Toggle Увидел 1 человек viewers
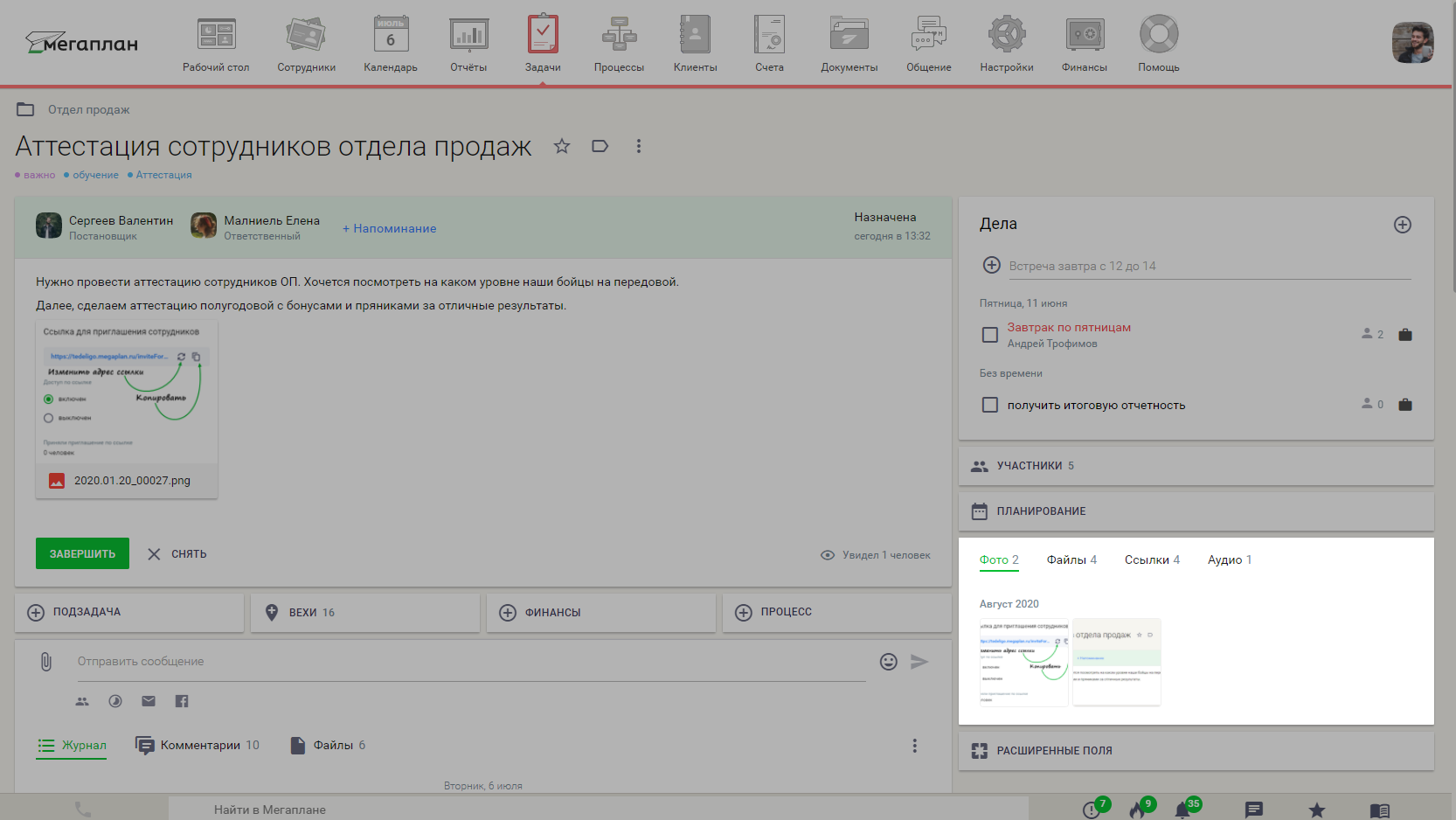Screen dimensions: 1456x820 point(876,555)
